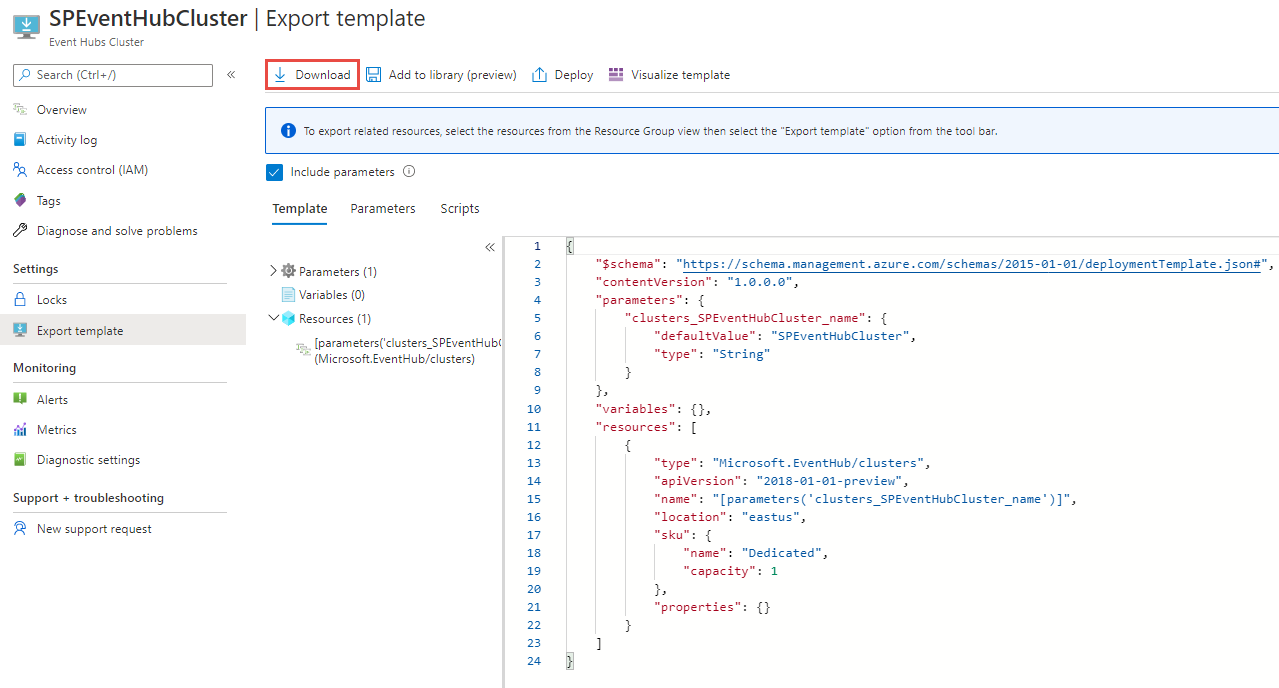Click Add to library (preview)
Viewport: 1279px width, 688px height.
coord(441,75)
